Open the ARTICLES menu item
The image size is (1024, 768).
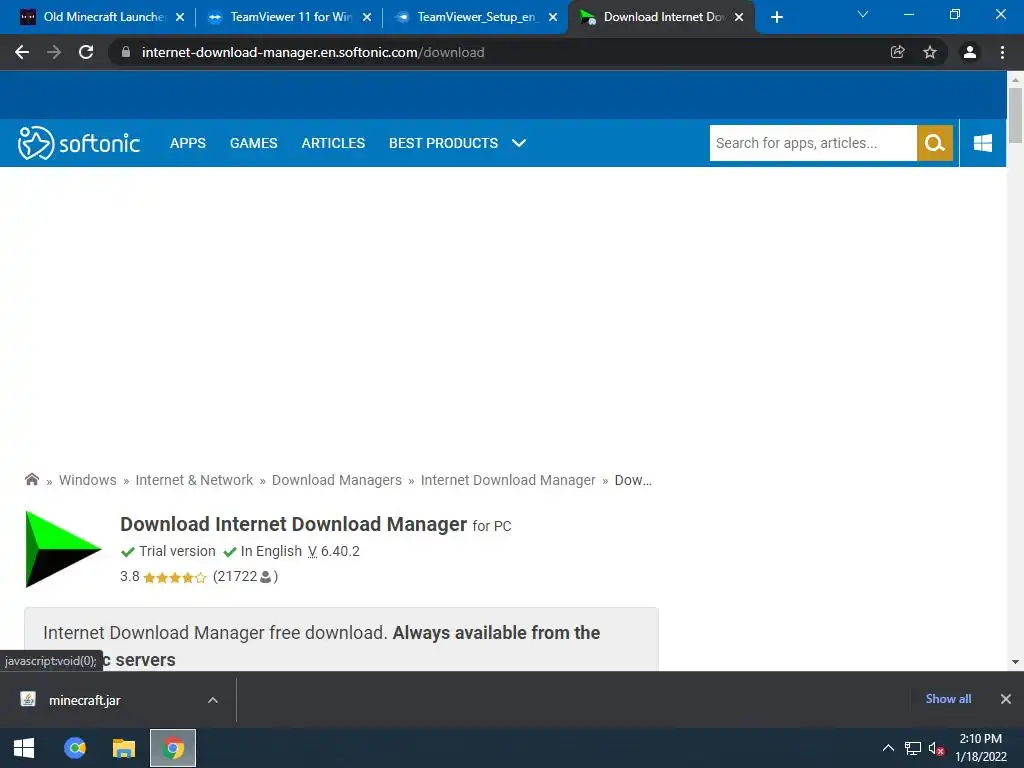333,143
